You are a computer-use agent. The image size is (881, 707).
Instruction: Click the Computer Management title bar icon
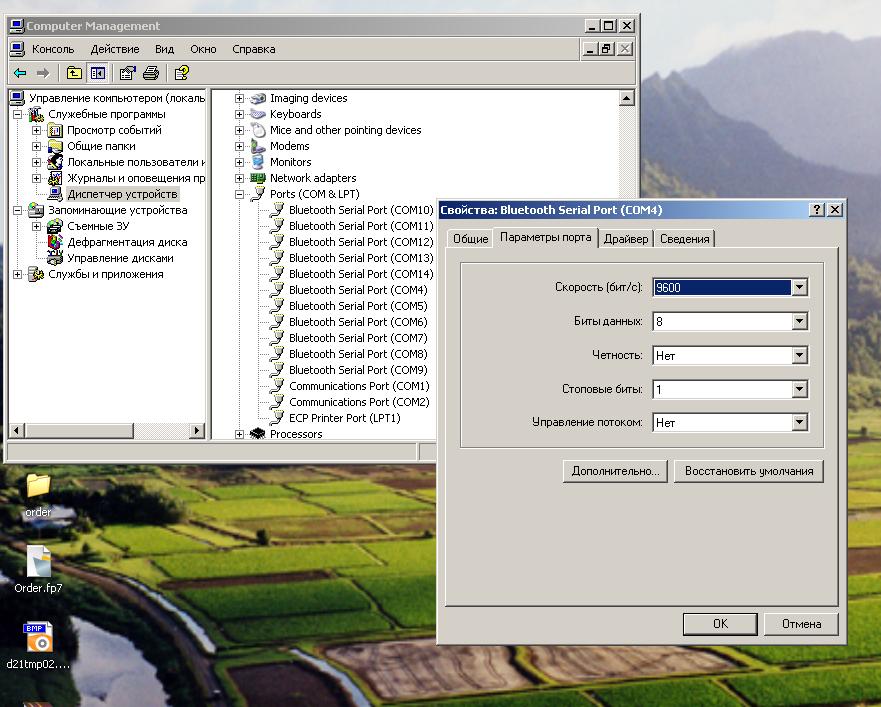(x=17, y=26)
